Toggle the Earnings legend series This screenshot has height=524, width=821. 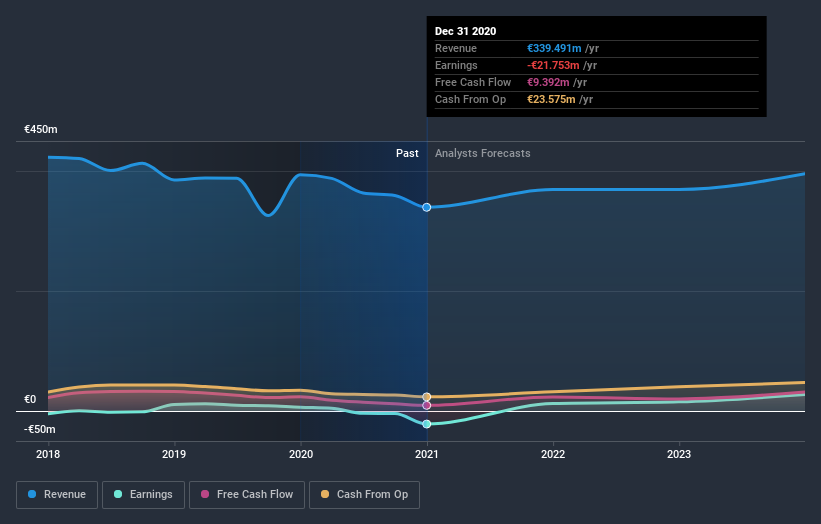point(143,495)
